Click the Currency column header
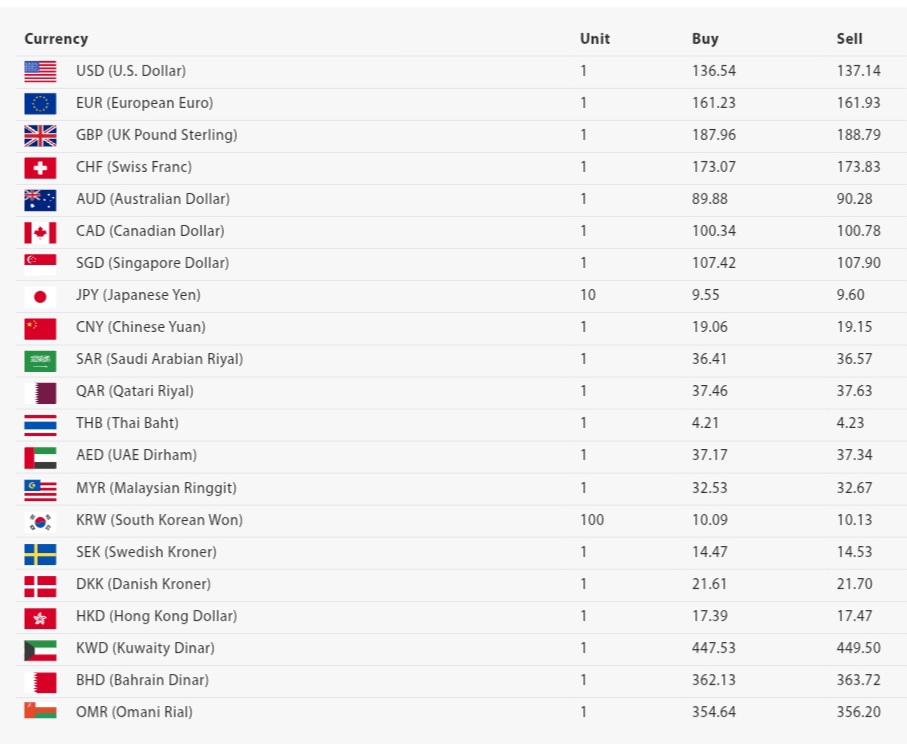Viewport: 907px width, 744px height. tap(56, 39)
